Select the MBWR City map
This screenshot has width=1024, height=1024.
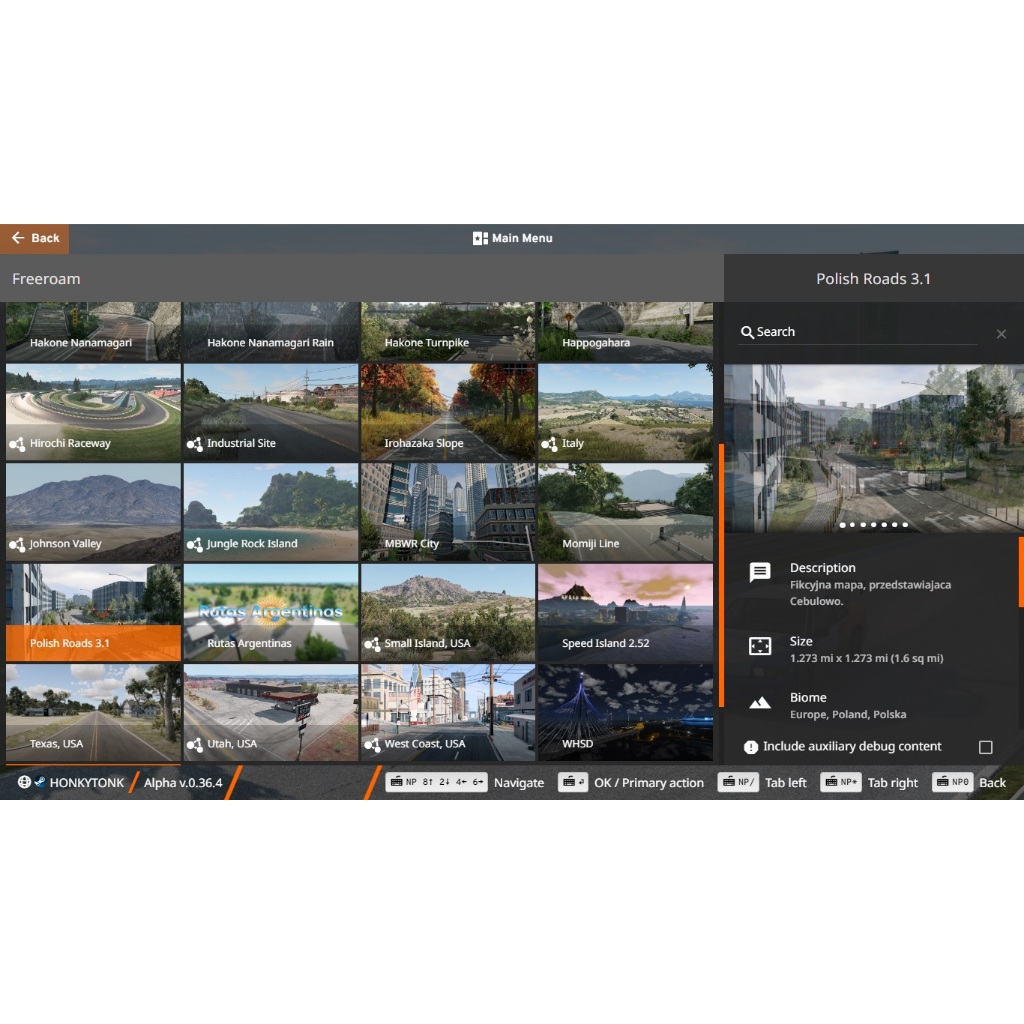pyautogui.click(x=448, y=513)
